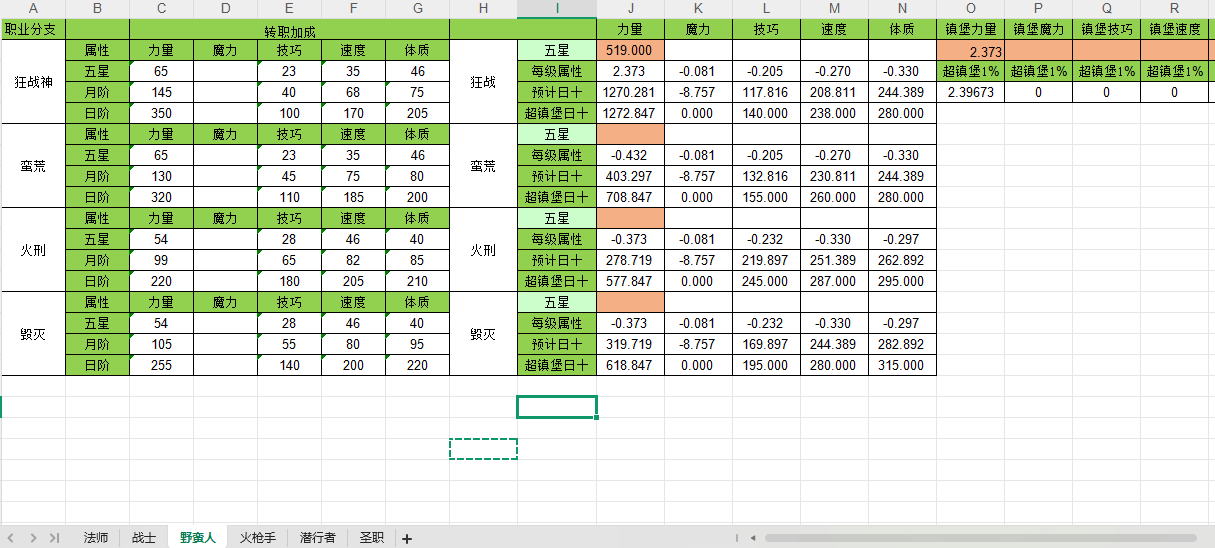Open the 圣职 sheet tab

pos(371,538)
